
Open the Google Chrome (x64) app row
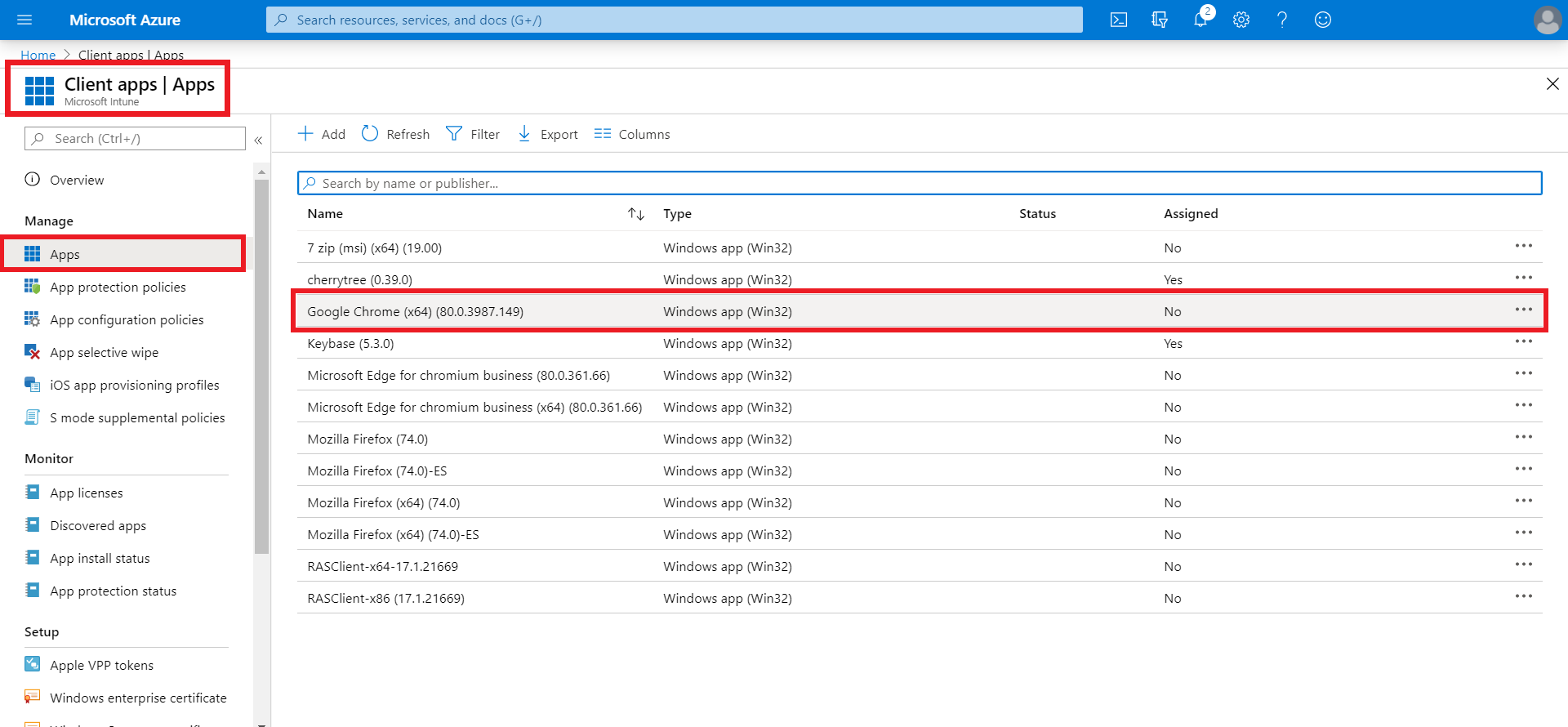(x=920, y=311)
